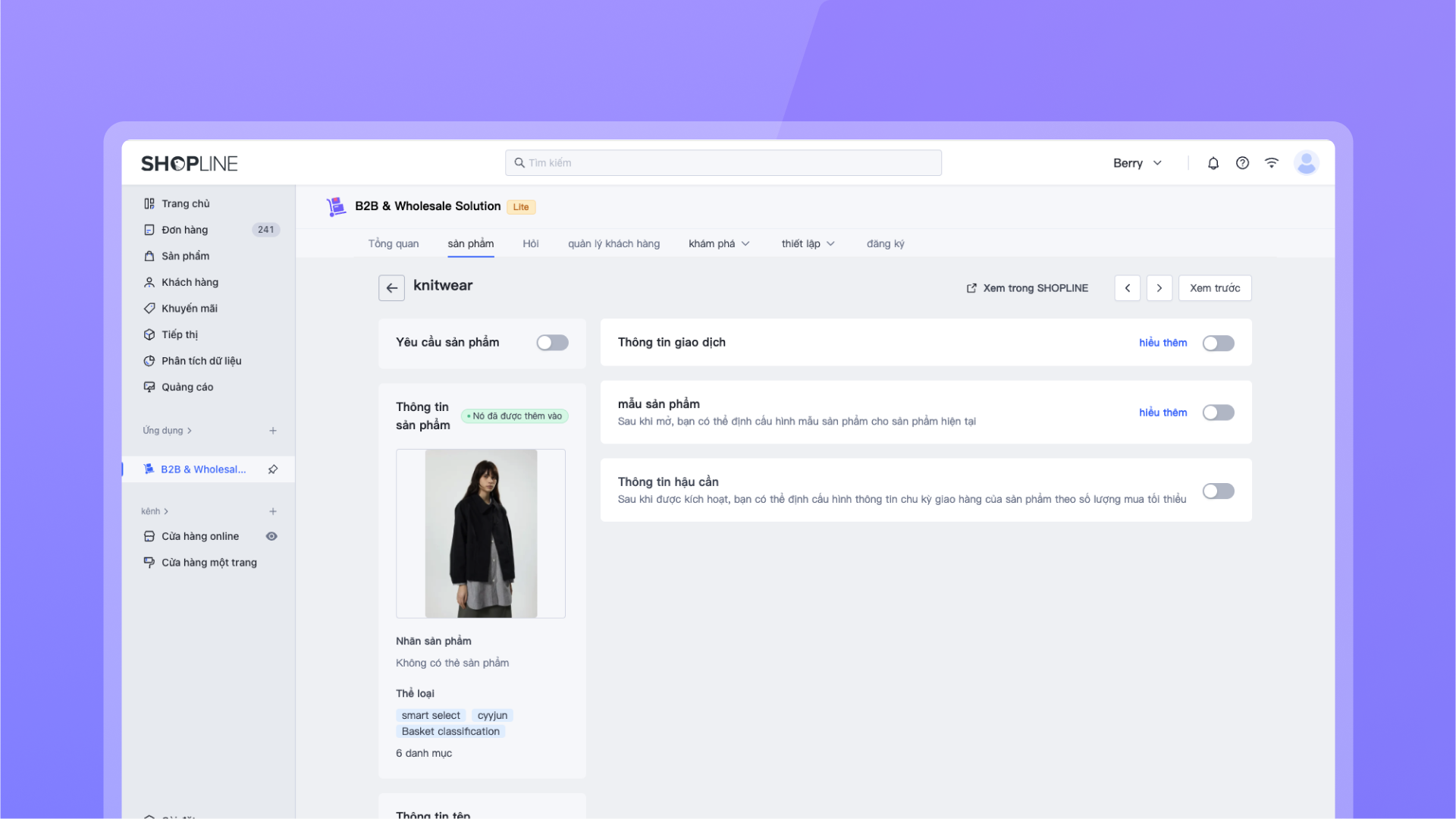The height and width of the screenshot is (819, 1456).
Task: Toggle Cửa hàng online visibility eye
Action: pos(271,536)
